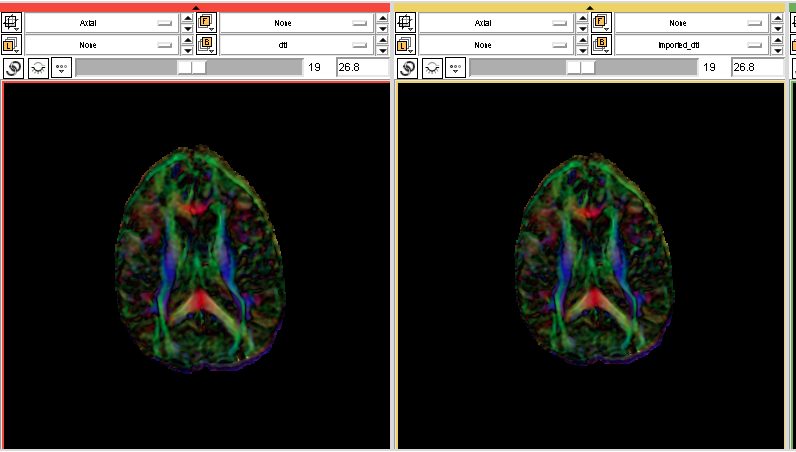796x452 pixels.
Task: Click the label layer icon in red viewer
Action: (13, 44)
